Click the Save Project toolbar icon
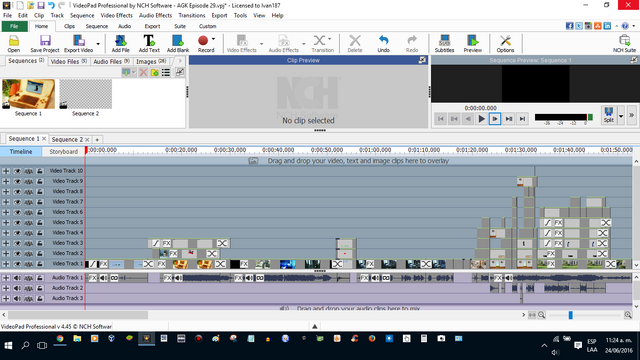Image resolution: width=640 pixels, height=360 pixels. point(45,44)
